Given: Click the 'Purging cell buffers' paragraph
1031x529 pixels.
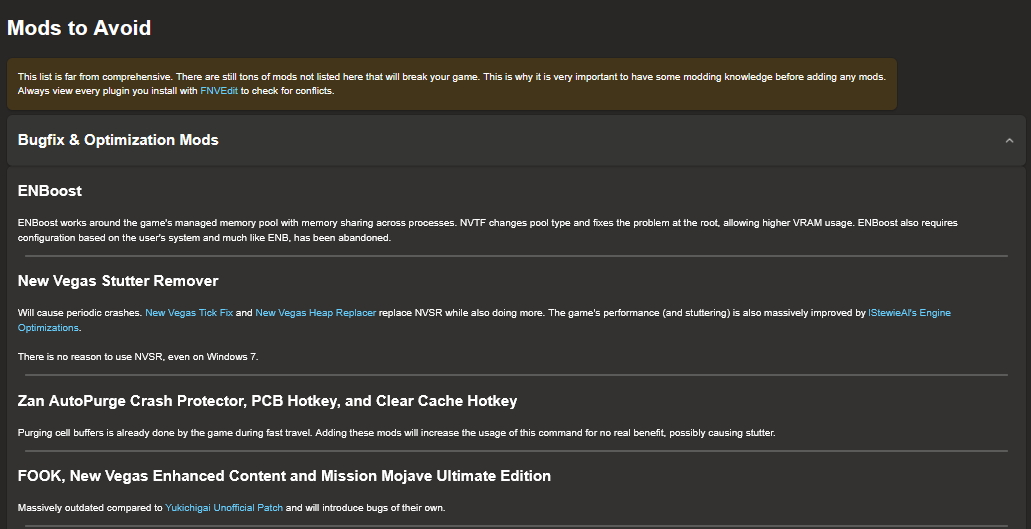Looking at the screenshot, I should point(396,433).
